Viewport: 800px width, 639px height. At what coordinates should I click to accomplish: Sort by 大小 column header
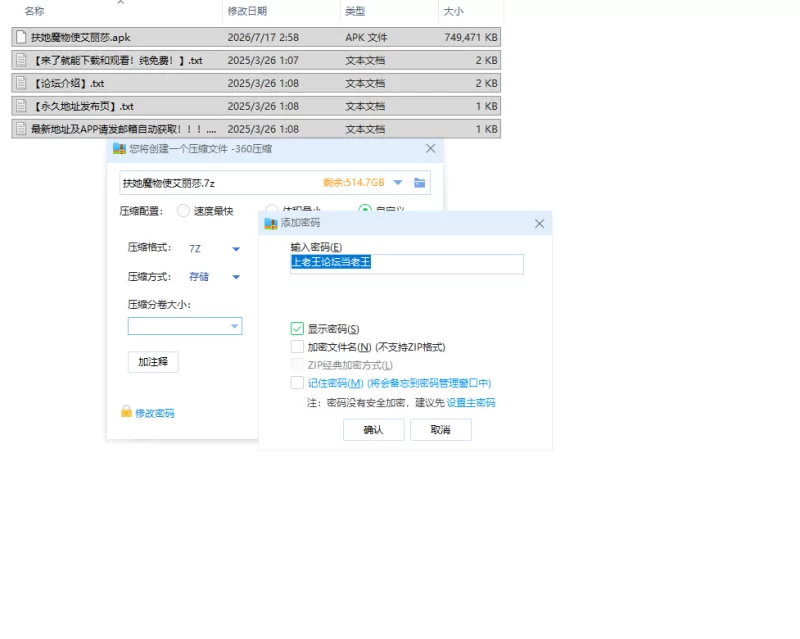click(454, 11)
